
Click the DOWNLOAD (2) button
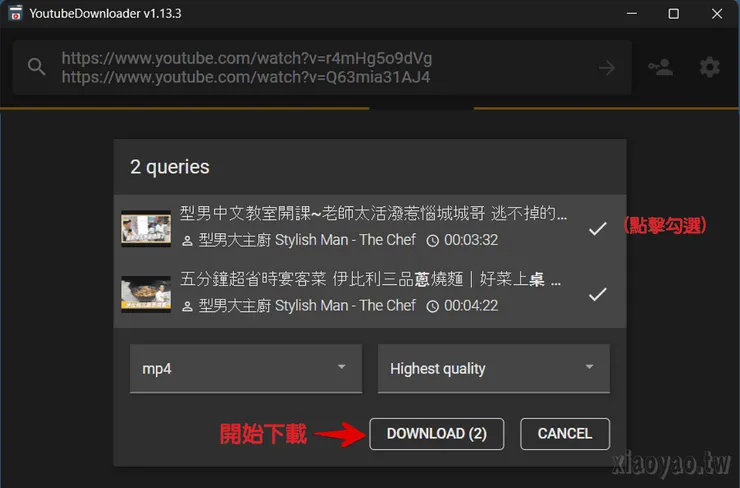(x=437, y=434)
